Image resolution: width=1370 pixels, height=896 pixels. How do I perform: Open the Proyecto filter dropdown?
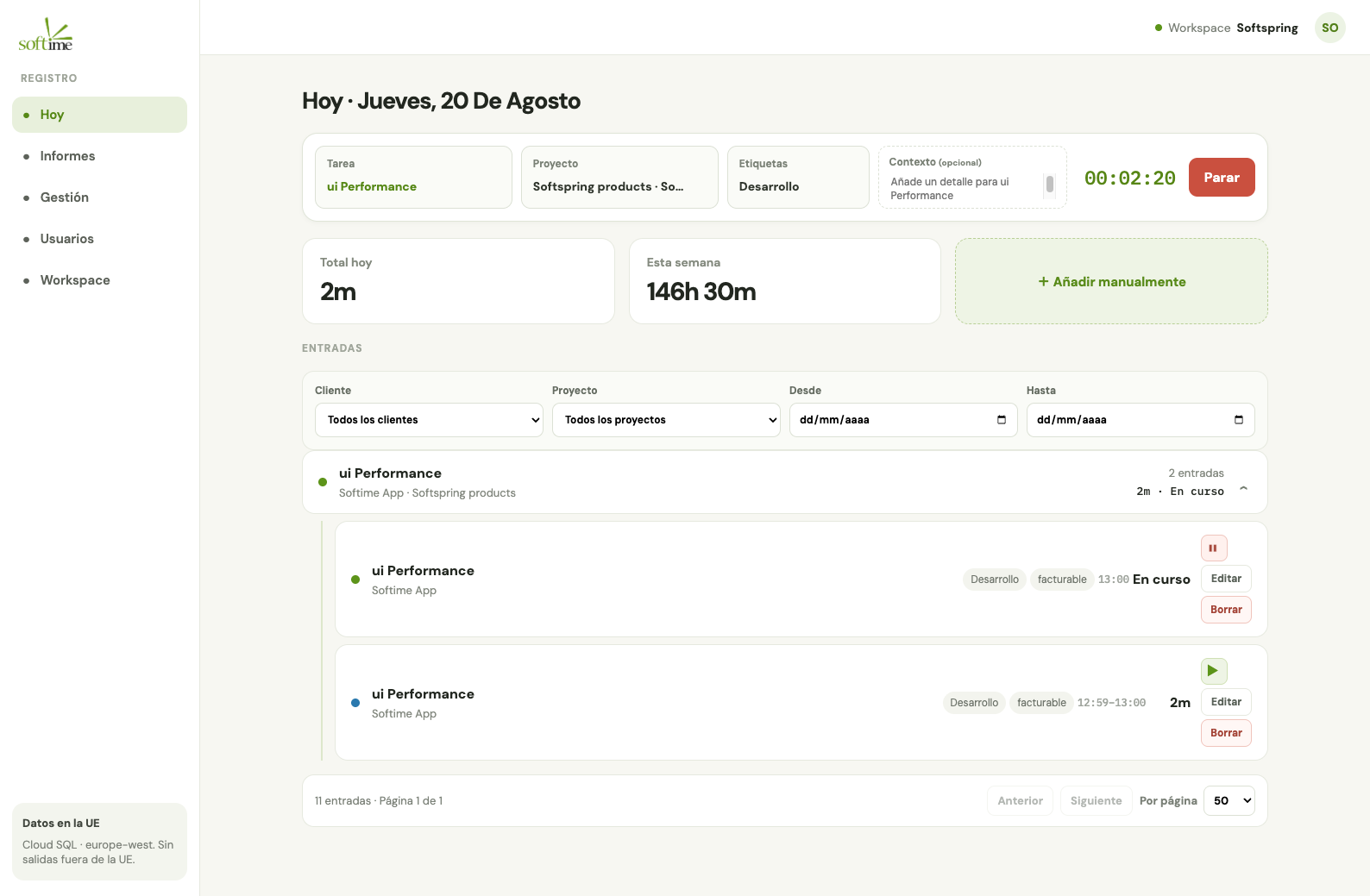666,420
